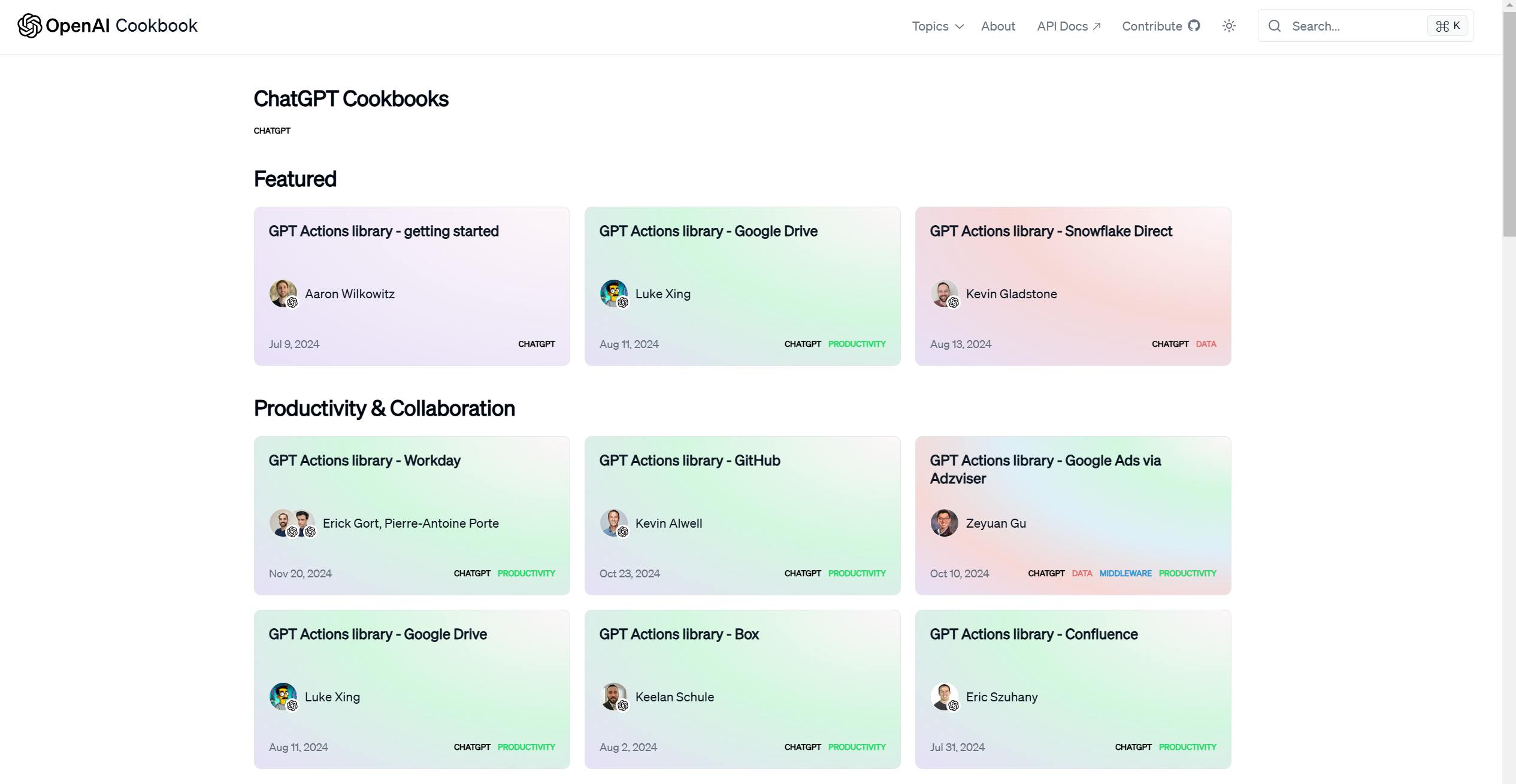The width and height of the screenshot is (1516, 784).
Task: Expand the Topics dropdown menu
Action: 930,26
